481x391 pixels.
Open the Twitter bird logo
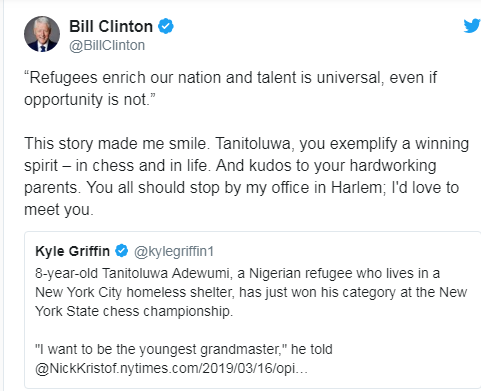tap(472, 26)
